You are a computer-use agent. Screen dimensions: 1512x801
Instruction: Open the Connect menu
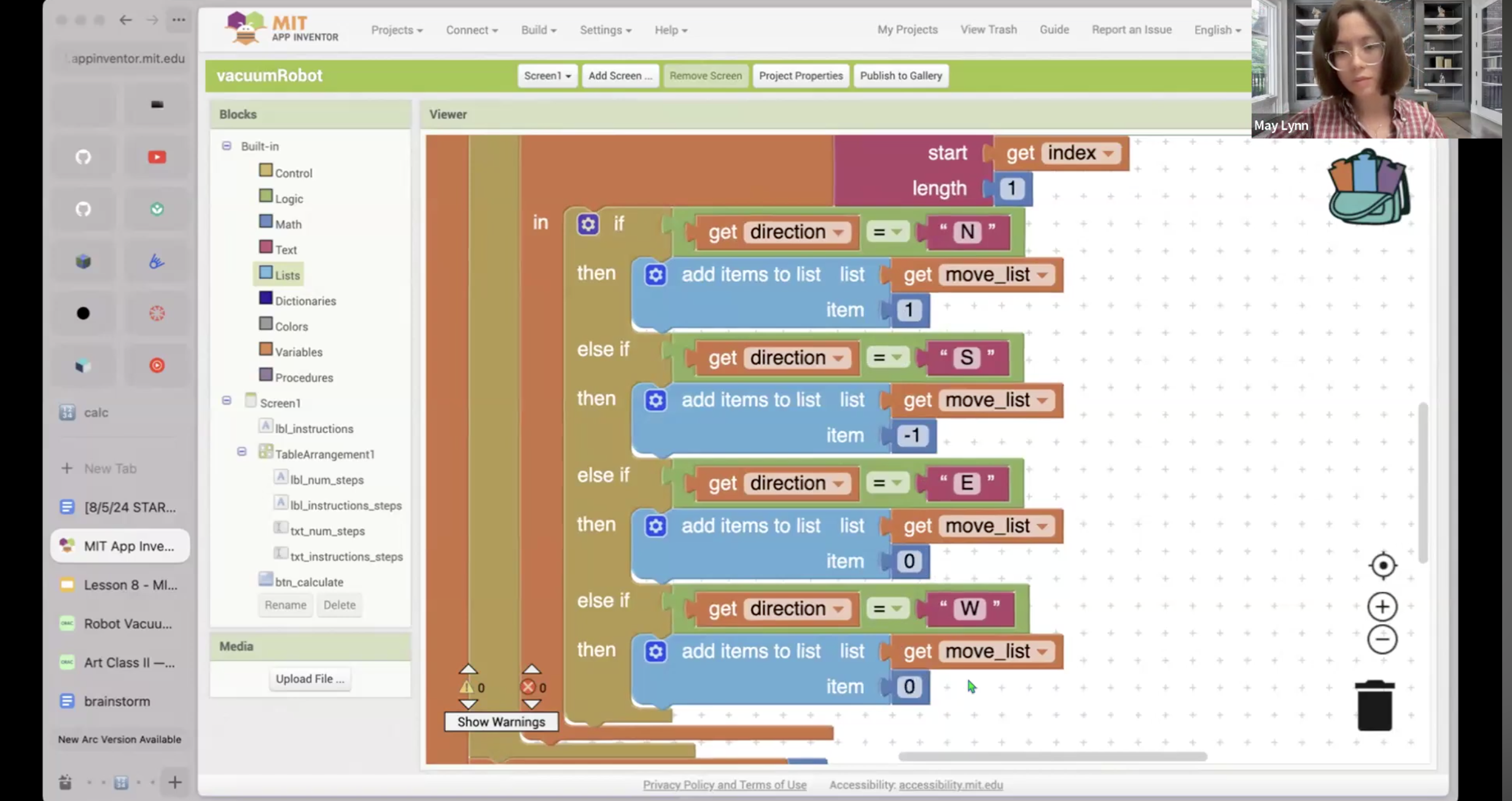tap(471, 29)
